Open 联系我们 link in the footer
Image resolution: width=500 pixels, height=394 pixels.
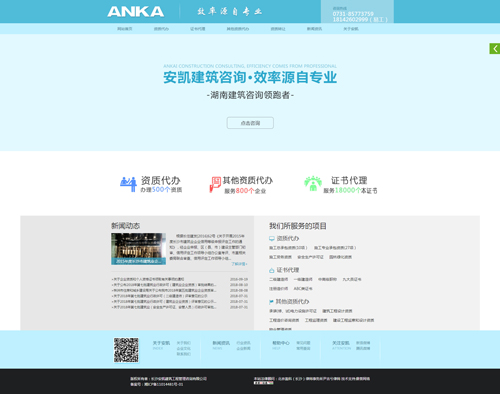point(184,354)
